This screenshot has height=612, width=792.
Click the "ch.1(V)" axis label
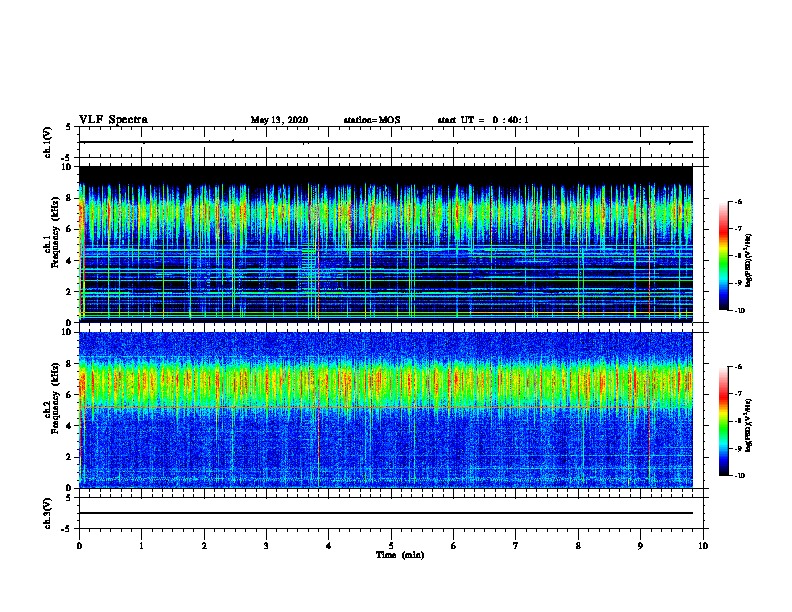[48, 142]
